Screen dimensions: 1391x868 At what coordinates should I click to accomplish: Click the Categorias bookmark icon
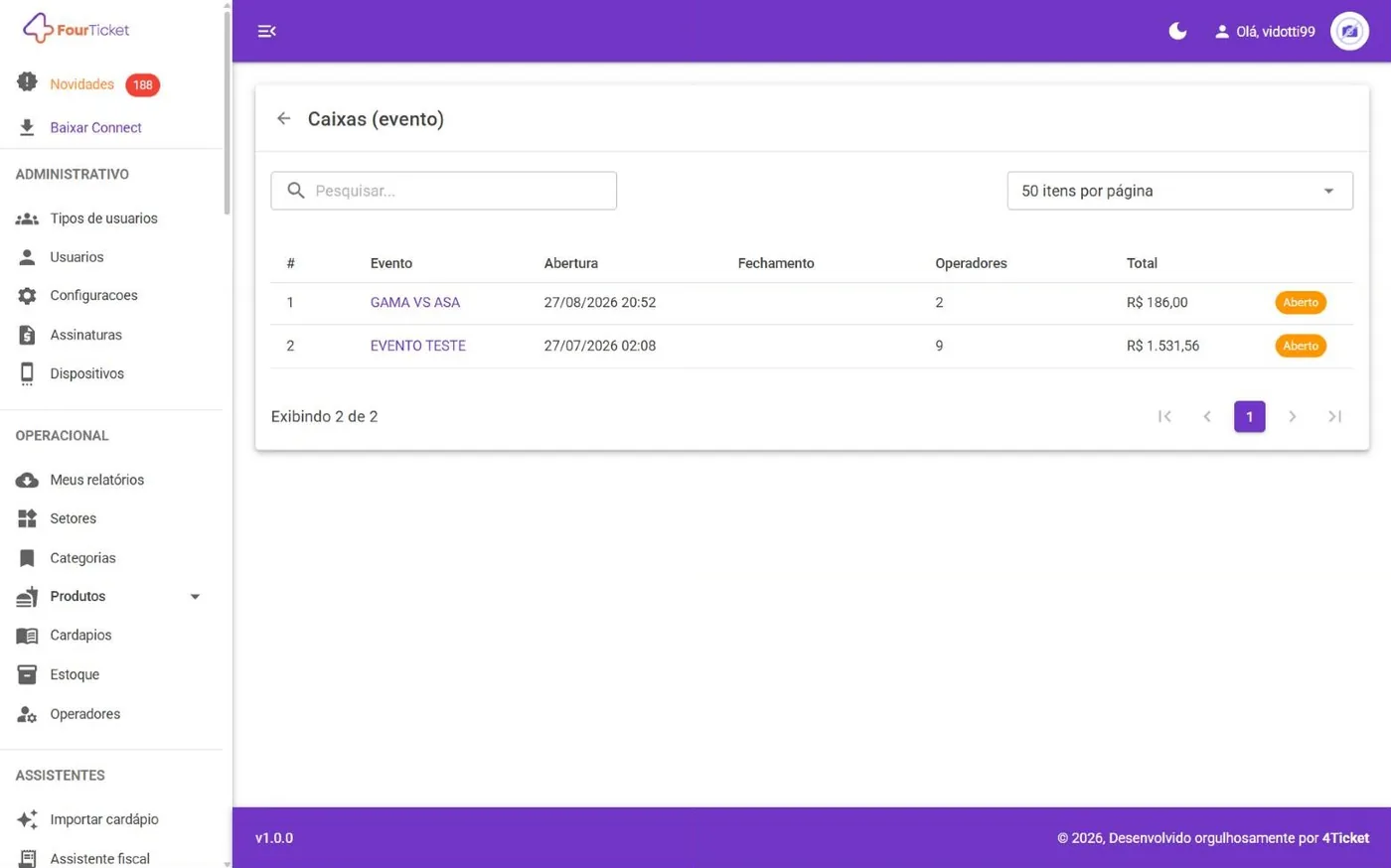click(x=27, y=558)
